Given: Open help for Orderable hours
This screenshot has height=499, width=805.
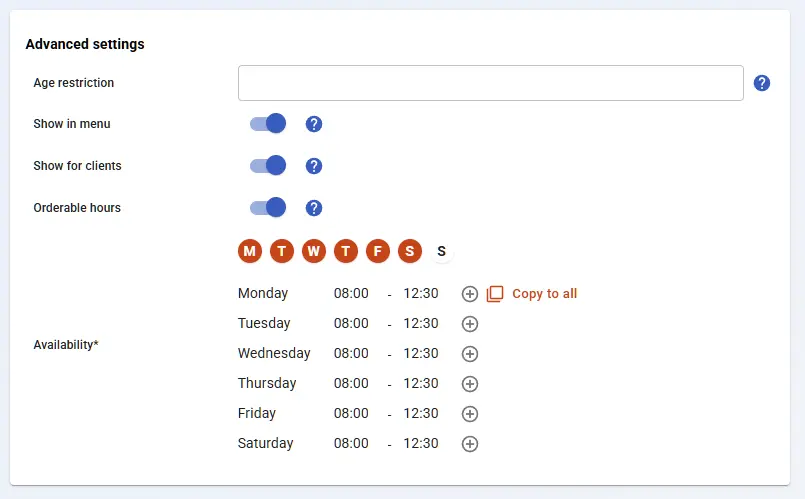Looking at the screenshot, I should (x=314, y=208).
